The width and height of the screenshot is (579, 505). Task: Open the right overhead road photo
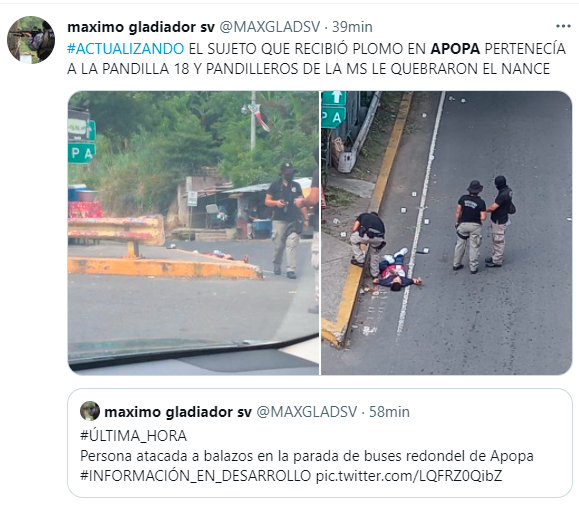(447, 233)
